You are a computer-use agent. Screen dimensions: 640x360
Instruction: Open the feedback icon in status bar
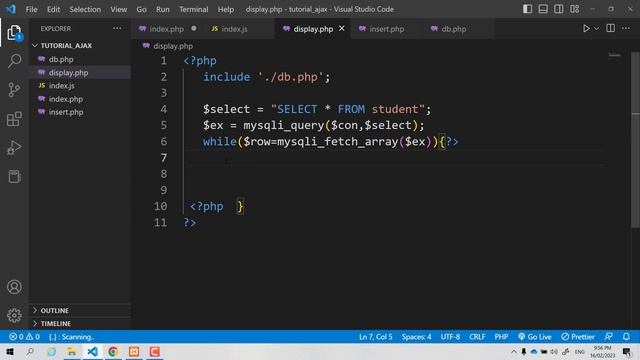tap(609, 337)
